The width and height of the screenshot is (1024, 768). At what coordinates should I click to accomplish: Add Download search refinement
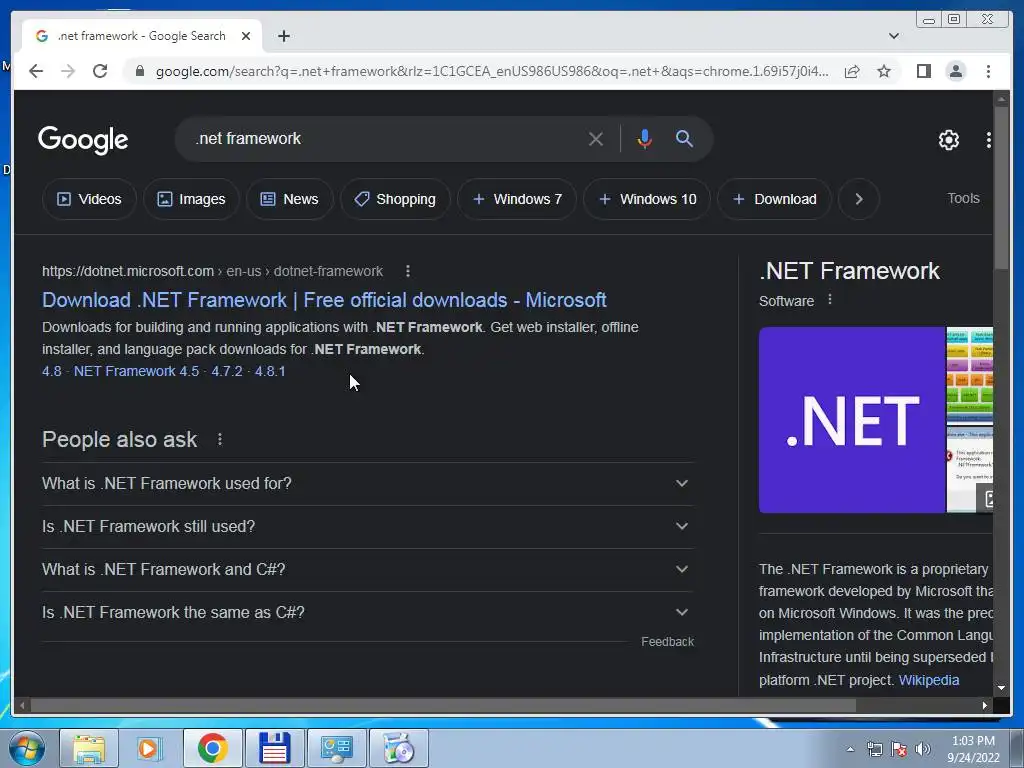(x=775, y=199)
